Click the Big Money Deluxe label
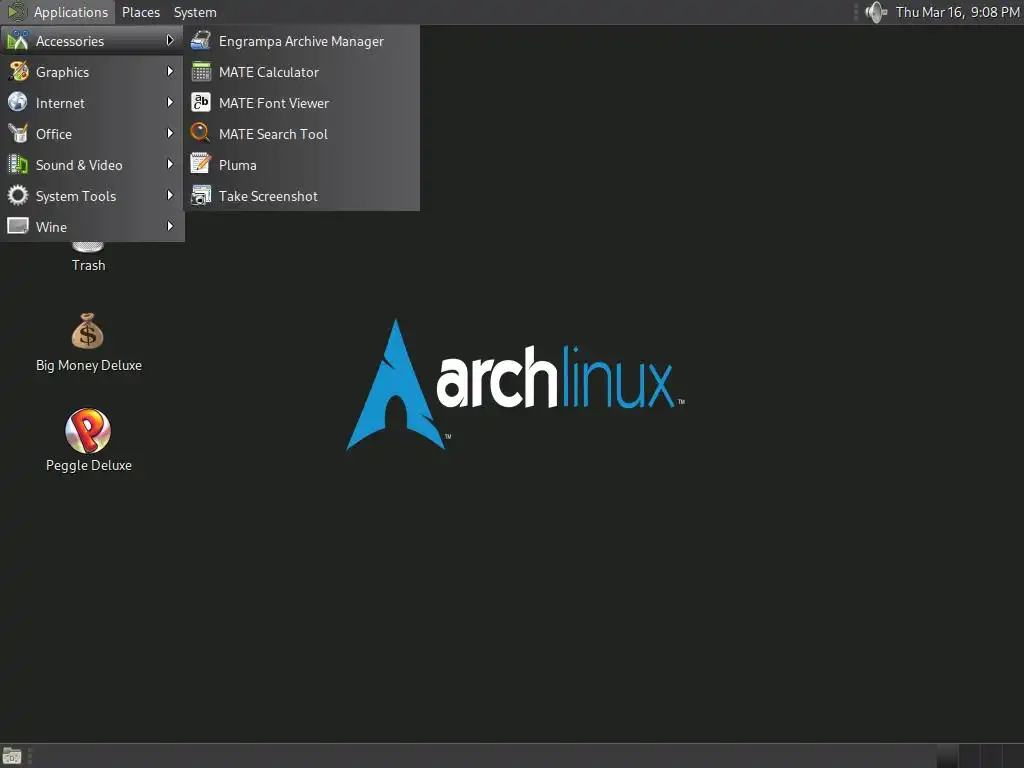Screen dimensions: 1024x768 click(89, 365)
